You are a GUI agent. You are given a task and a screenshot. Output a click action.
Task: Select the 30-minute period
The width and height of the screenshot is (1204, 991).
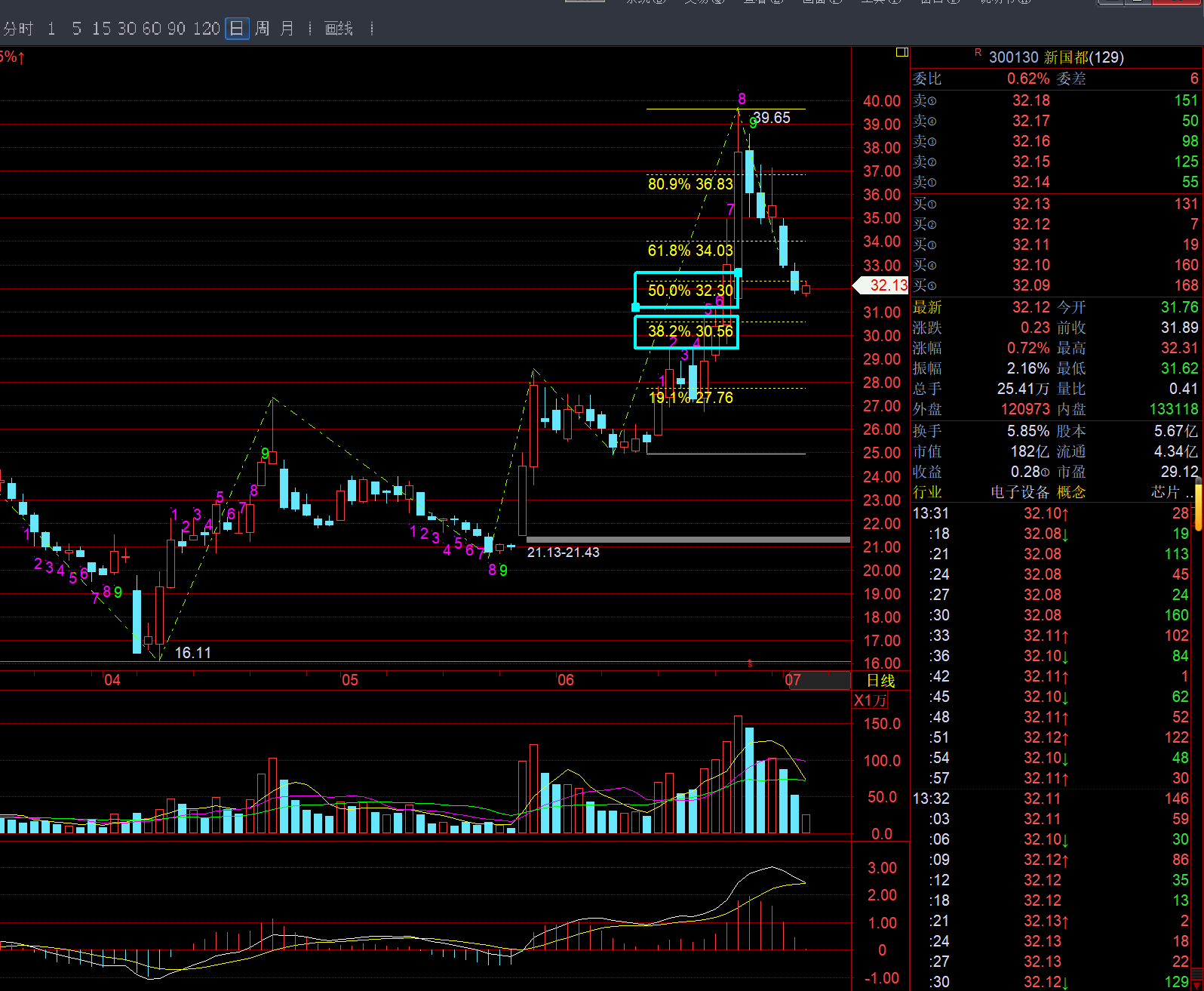(x=127, y=29)
